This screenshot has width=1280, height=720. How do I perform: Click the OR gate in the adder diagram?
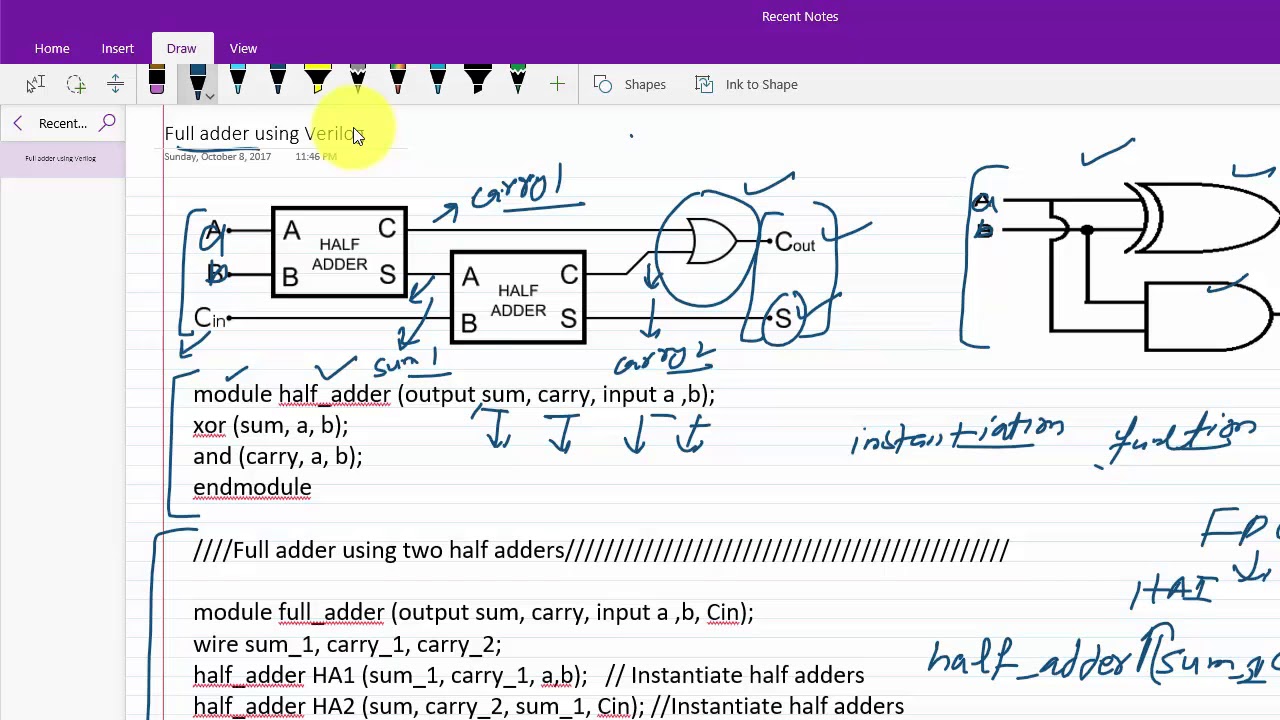pos(712,241)
